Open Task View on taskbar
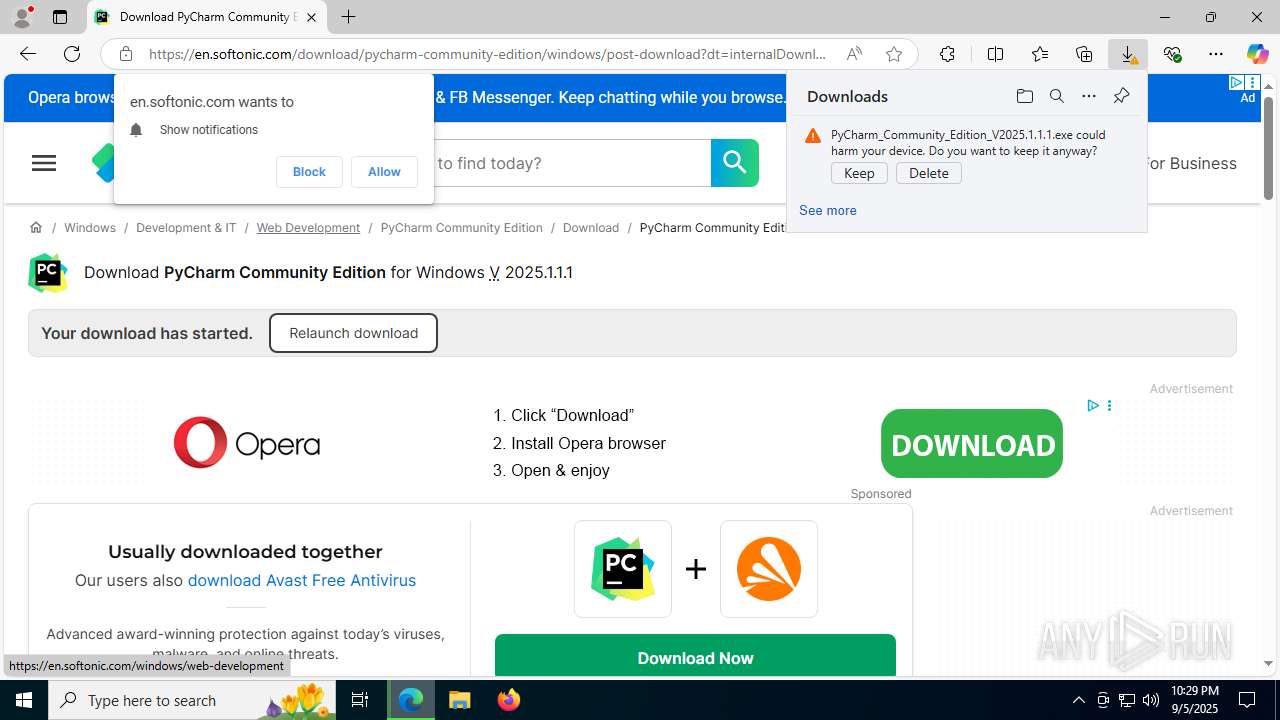Viewport: 1280px width, 720px height. pos(360,700)
